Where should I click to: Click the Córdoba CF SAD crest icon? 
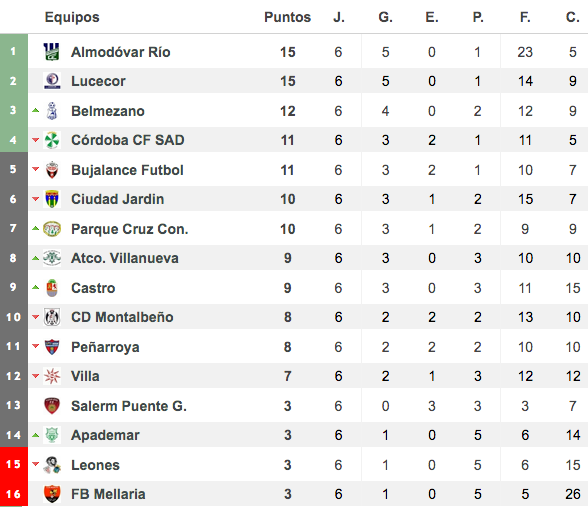pos(52,140)
